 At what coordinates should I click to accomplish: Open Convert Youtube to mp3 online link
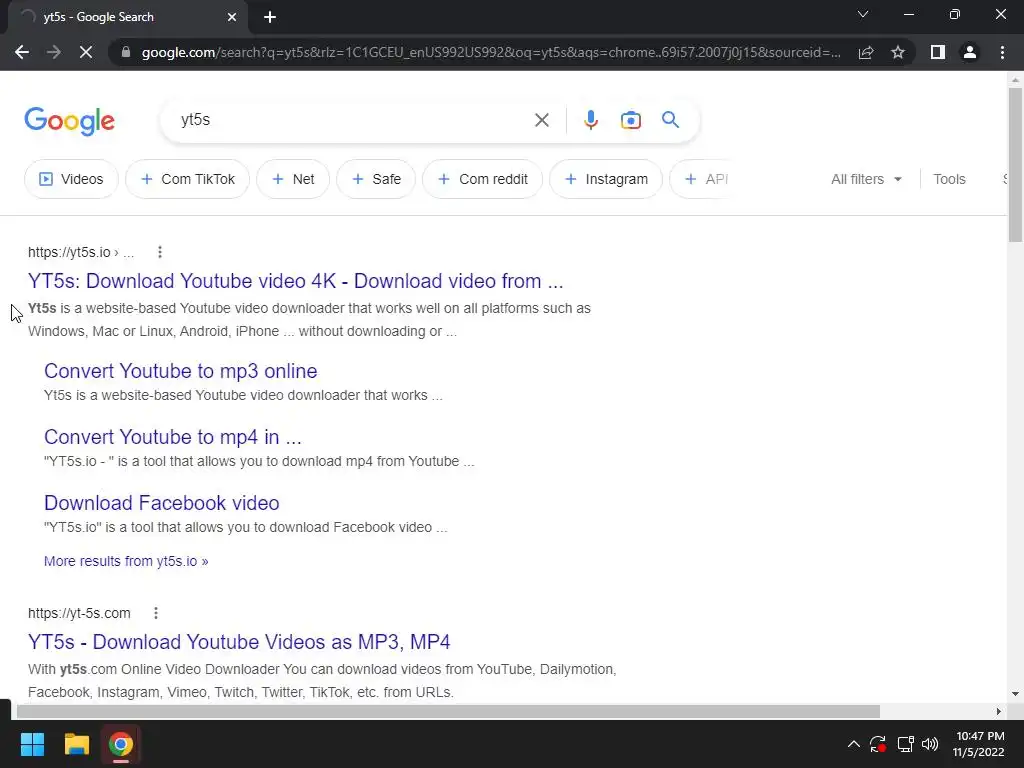[x=180, y=371]
